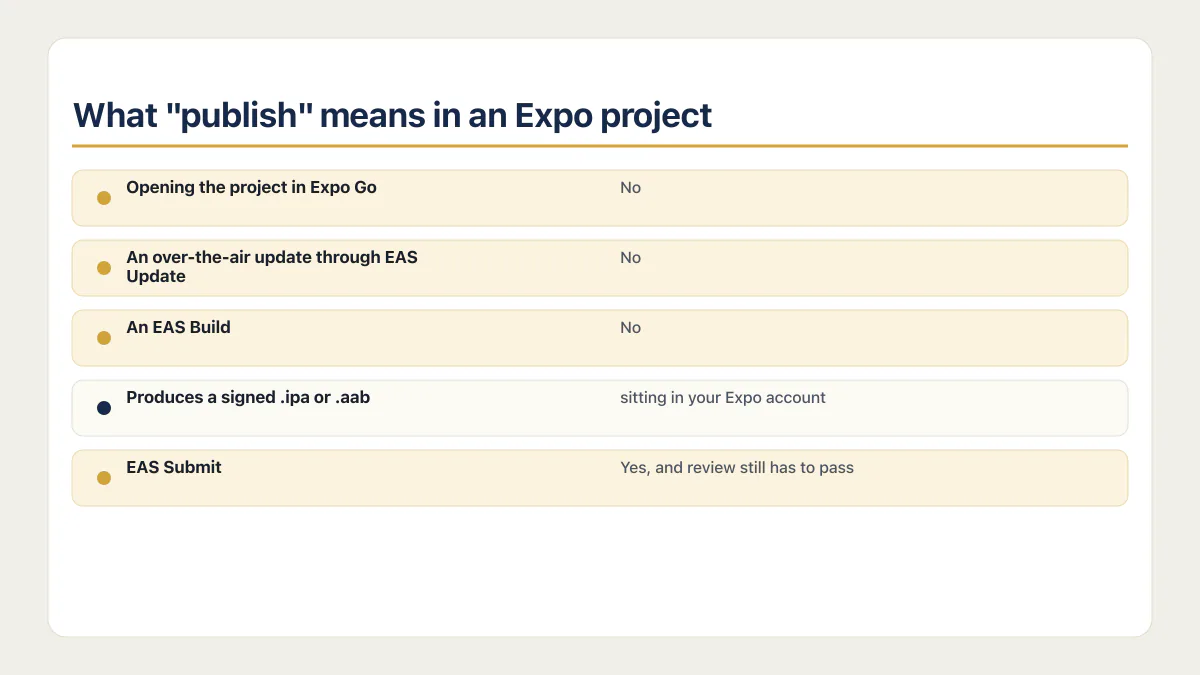This screenshot has height=675, width=1200.
Task: Click the dark navy bullet beside Produces a signed .ipa
Action: (104, 408)
